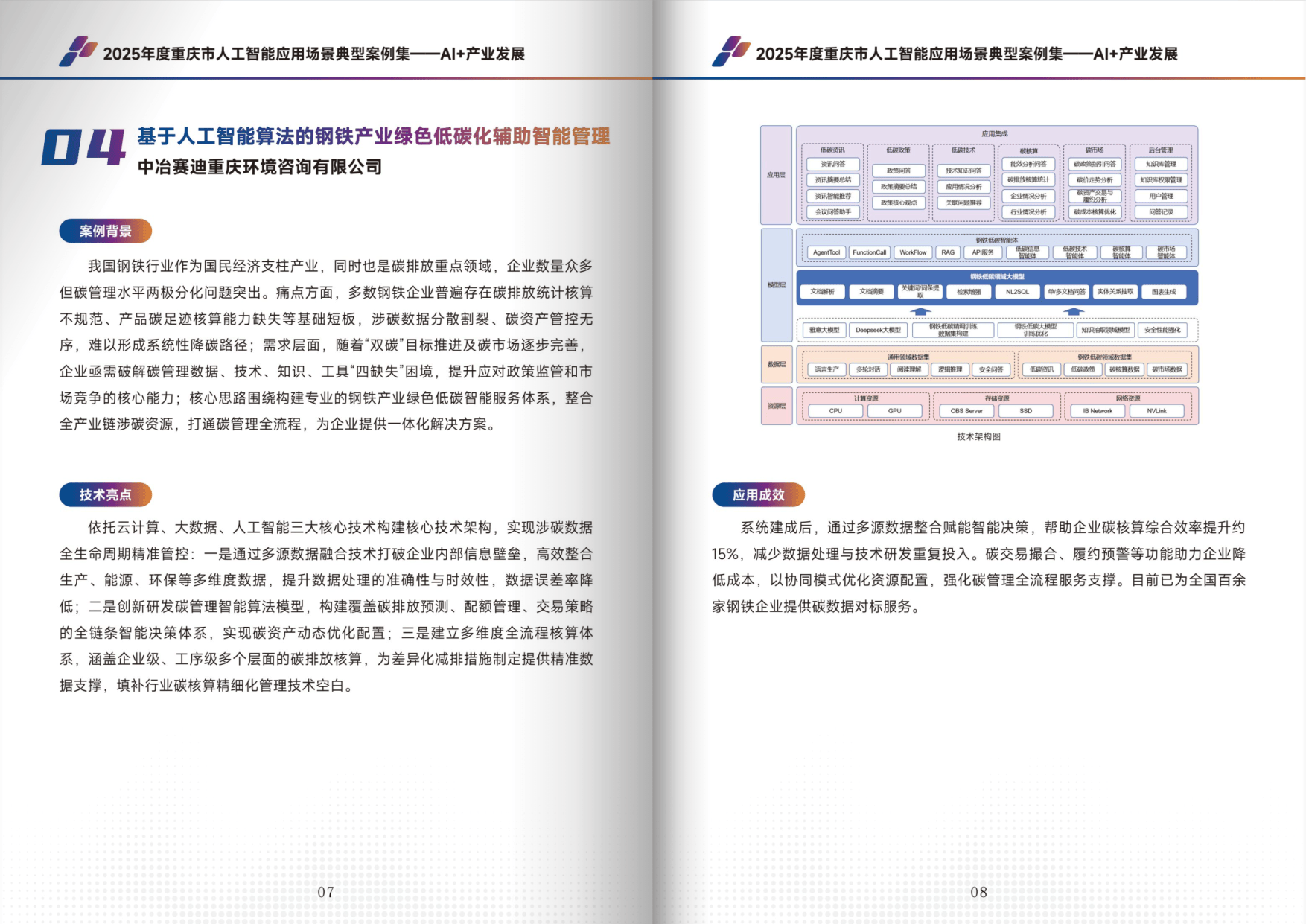Select the 应用成效 section badge
Image resolution: width=1306 pixels, height=924 pixels.
pyautogui.click(x=758, y=495)
